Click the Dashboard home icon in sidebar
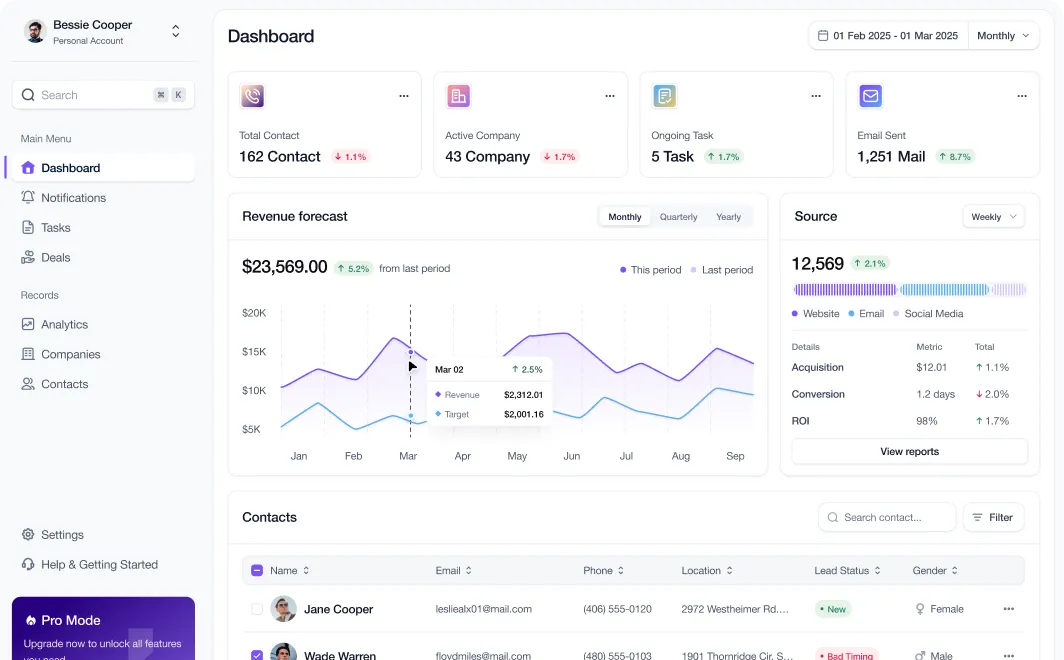Image resolution: width=1064 pixels, height=660 pixels. coord(28,168)
